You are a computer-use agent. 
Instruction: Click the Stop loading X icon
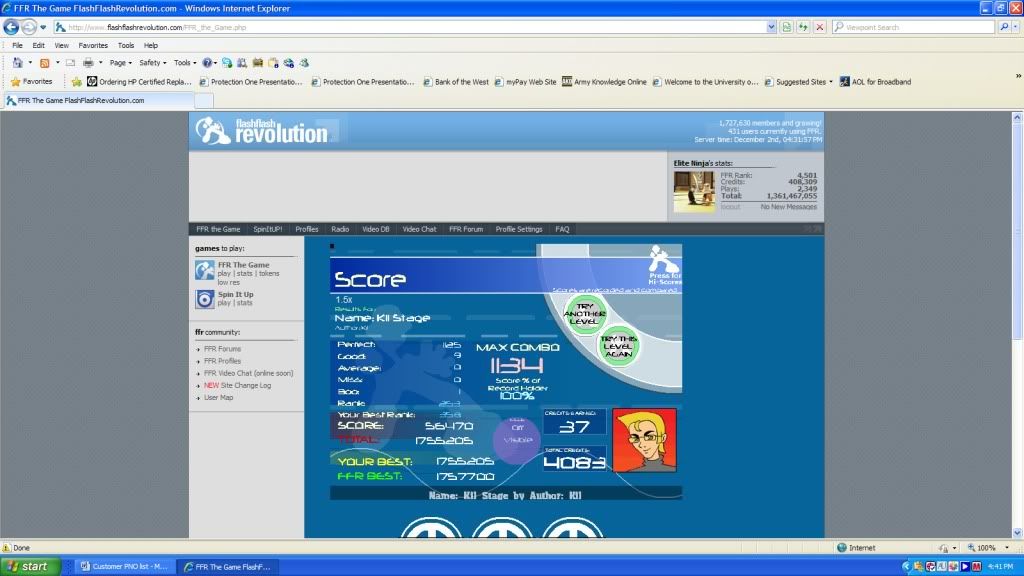[x=819, y=27]
